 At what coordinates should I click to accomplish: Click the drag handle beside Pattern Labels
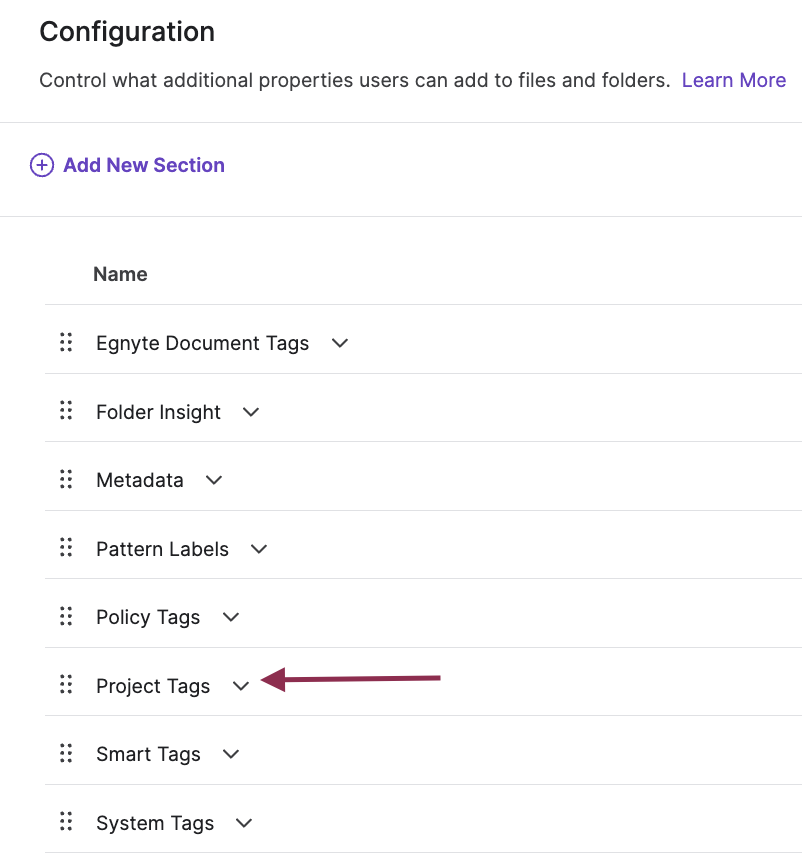pyautogui.click(x=66, y=547)
